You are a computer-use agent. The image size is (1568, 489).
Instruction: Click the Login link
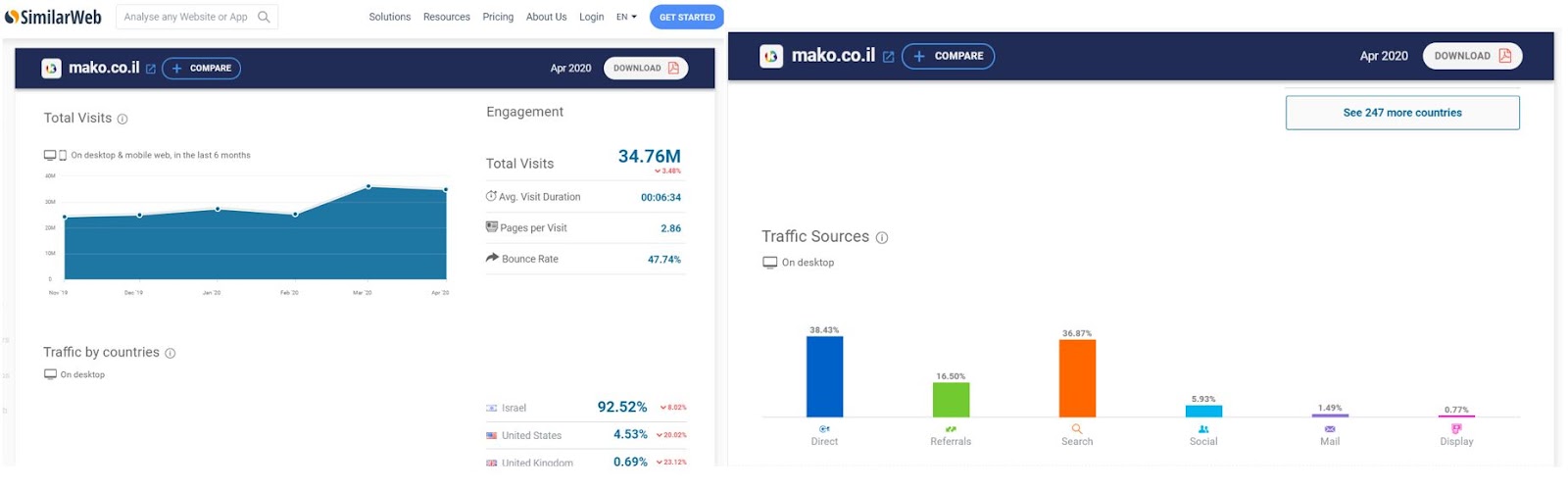point(591,17)
